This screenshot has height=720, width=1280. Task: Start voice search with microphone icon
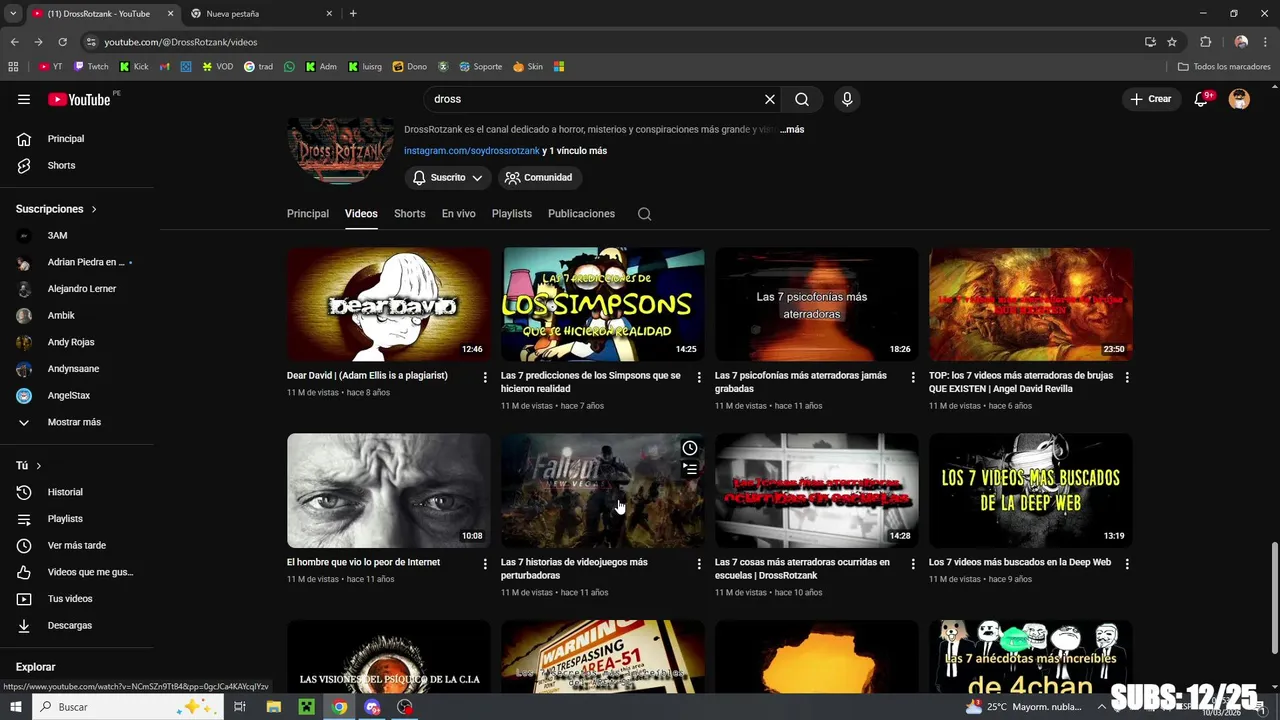(847, 99)
